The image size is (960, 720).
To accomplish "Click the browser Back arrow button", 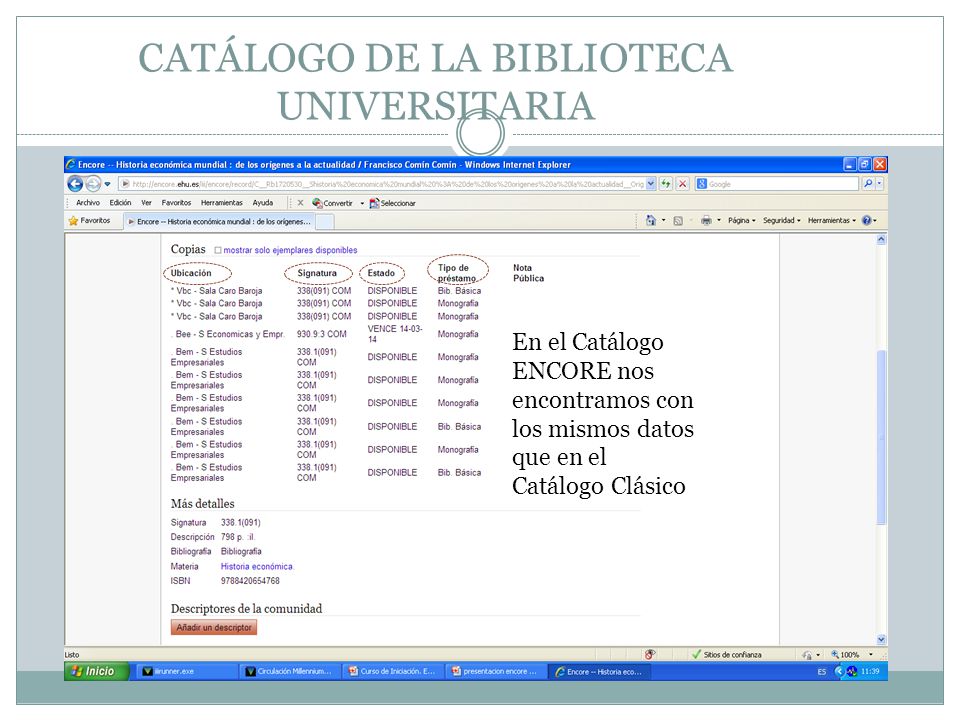I will pyautogui.click(x=75, y=184).
